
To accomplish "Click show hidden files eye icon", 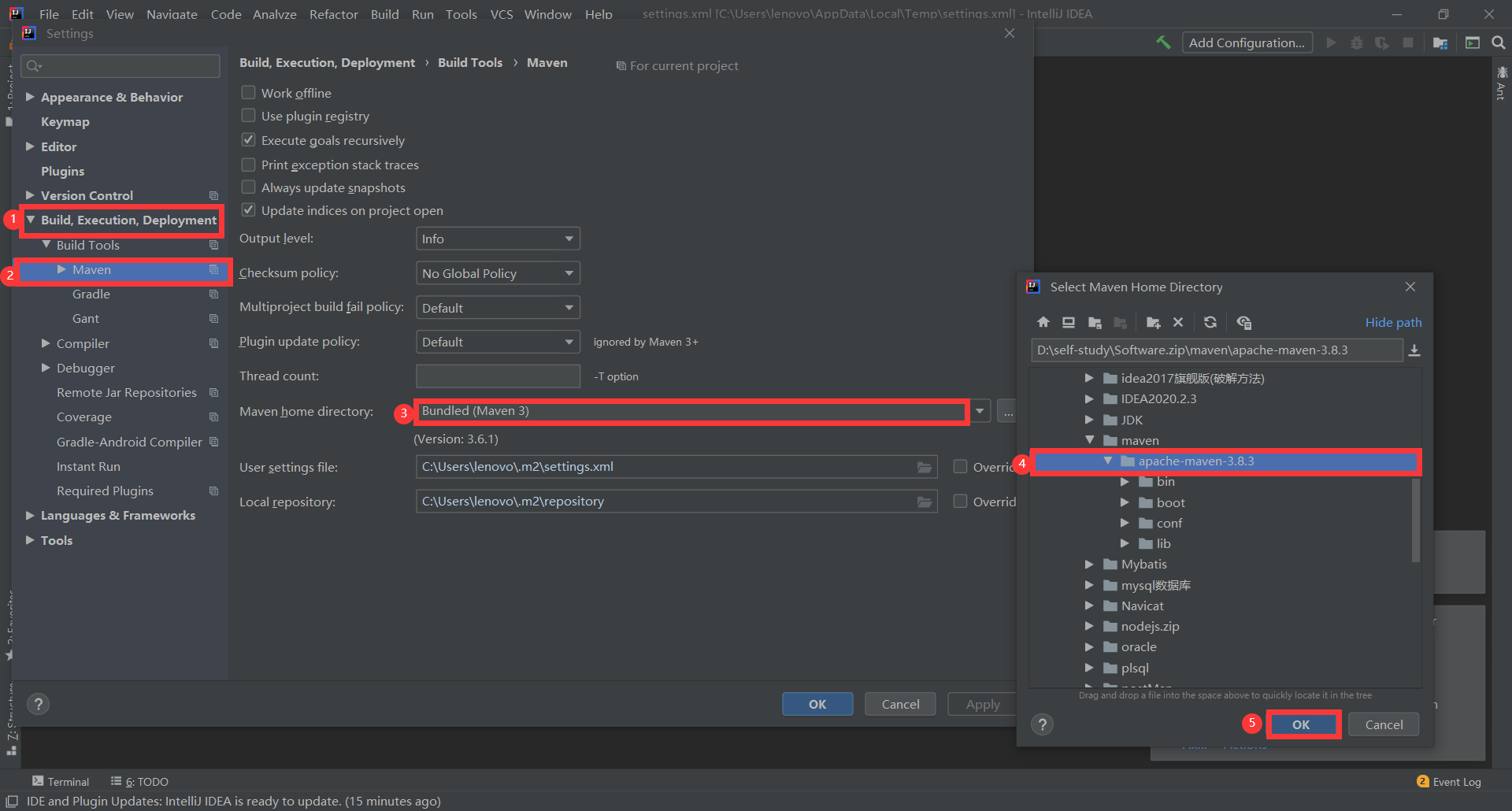I will 1244,322.
